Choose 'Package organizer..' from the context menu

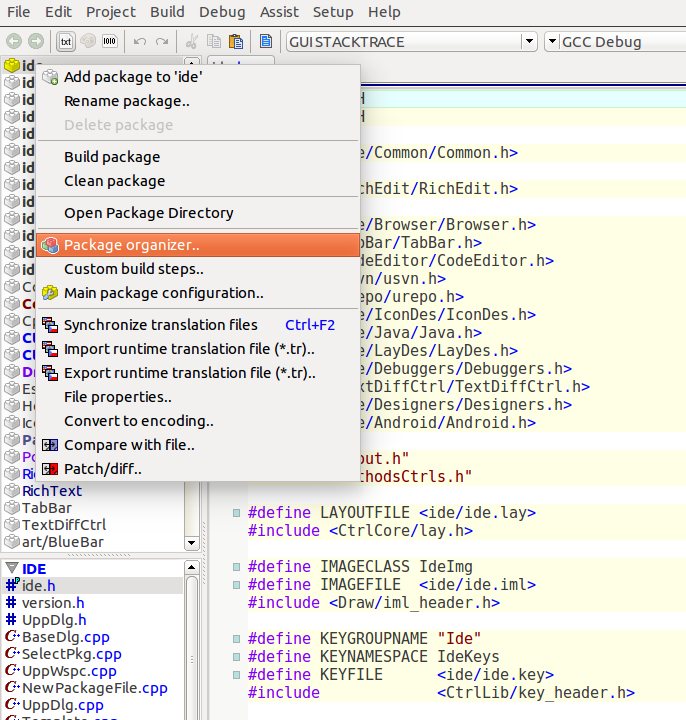[131, 245]
